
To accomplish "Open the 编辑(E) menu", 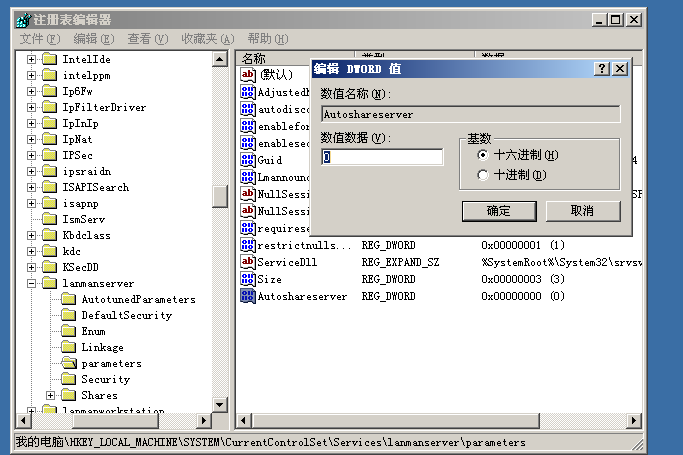I will tap(94, 39).
